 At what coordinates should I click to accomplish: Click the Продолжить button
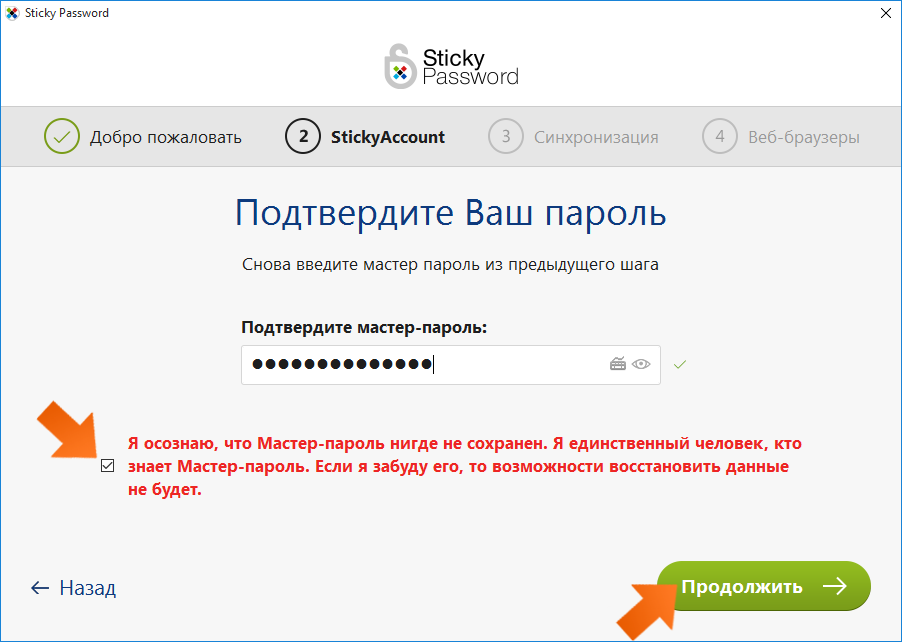[764, 586]
